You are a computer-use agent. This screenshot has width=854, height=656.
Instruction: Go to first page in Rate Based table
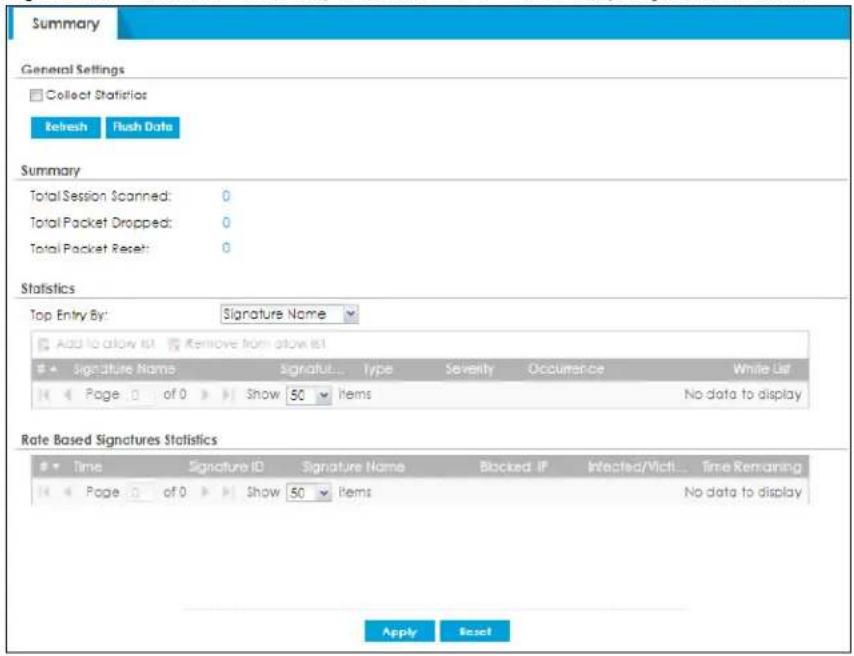(x=45, y=493)
